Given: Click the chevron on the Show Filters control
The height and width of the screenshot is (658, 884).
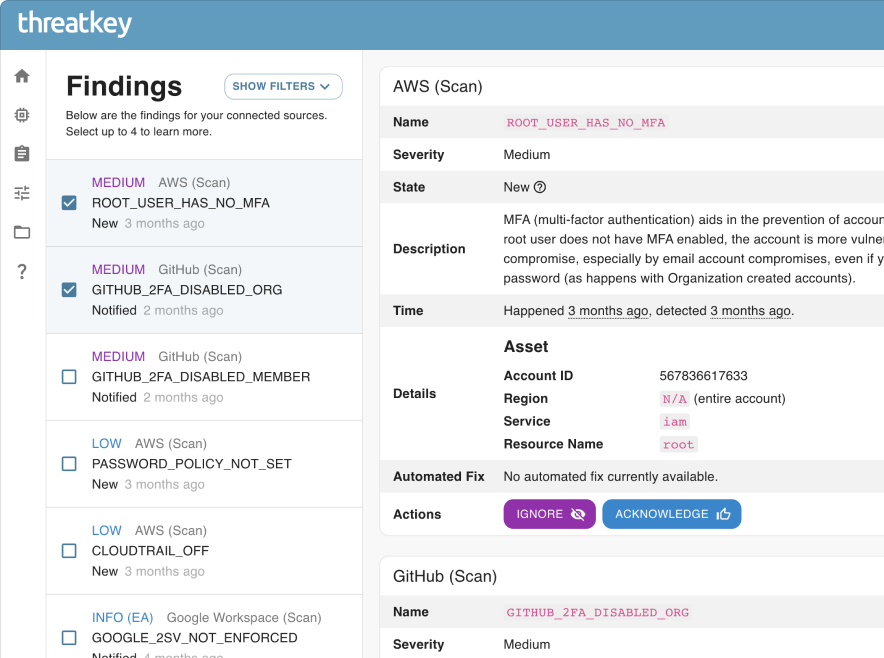Looking at the screenshot, I should [325, 87].
